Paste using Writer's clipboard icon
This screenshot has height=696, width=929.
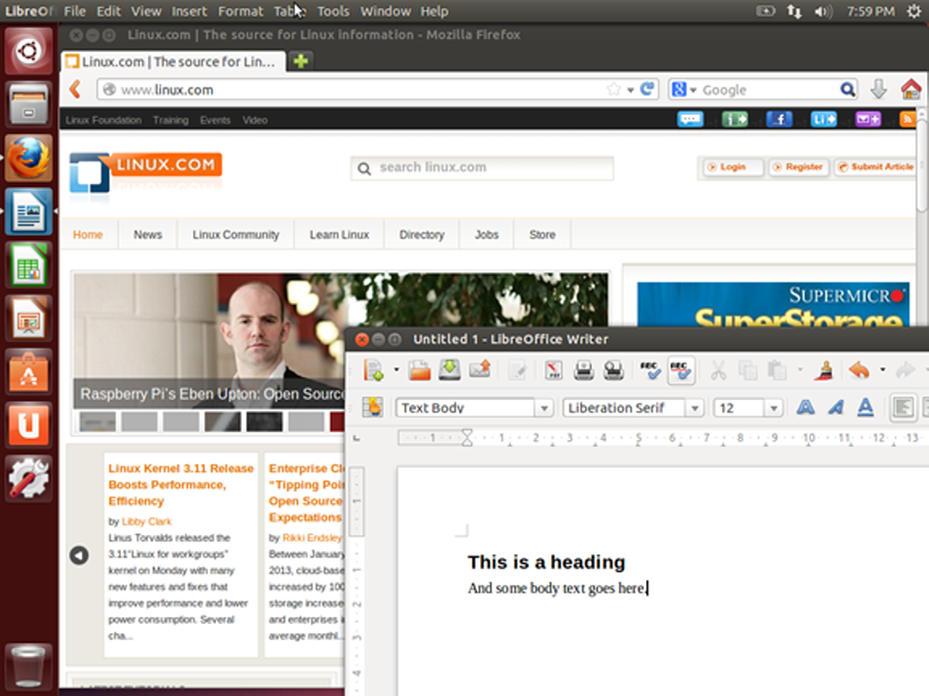777,371
